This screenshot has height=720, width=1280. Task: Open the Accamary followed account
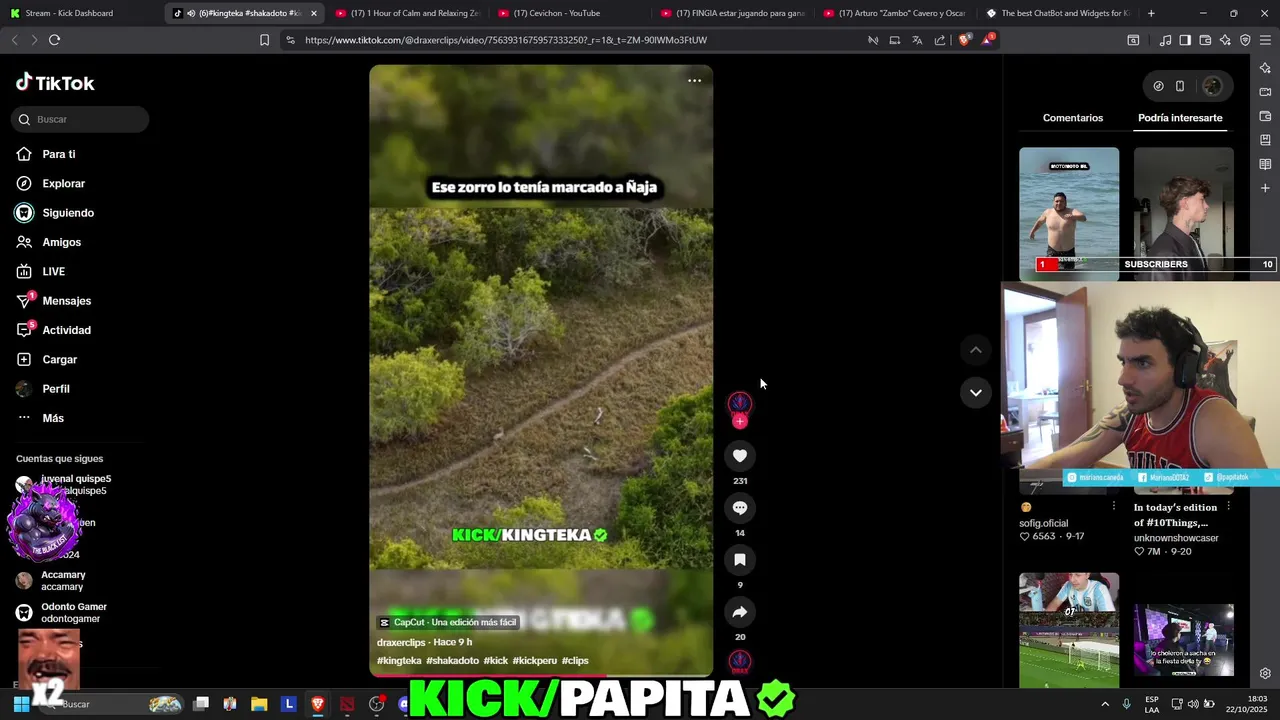[x=63, y=581]
